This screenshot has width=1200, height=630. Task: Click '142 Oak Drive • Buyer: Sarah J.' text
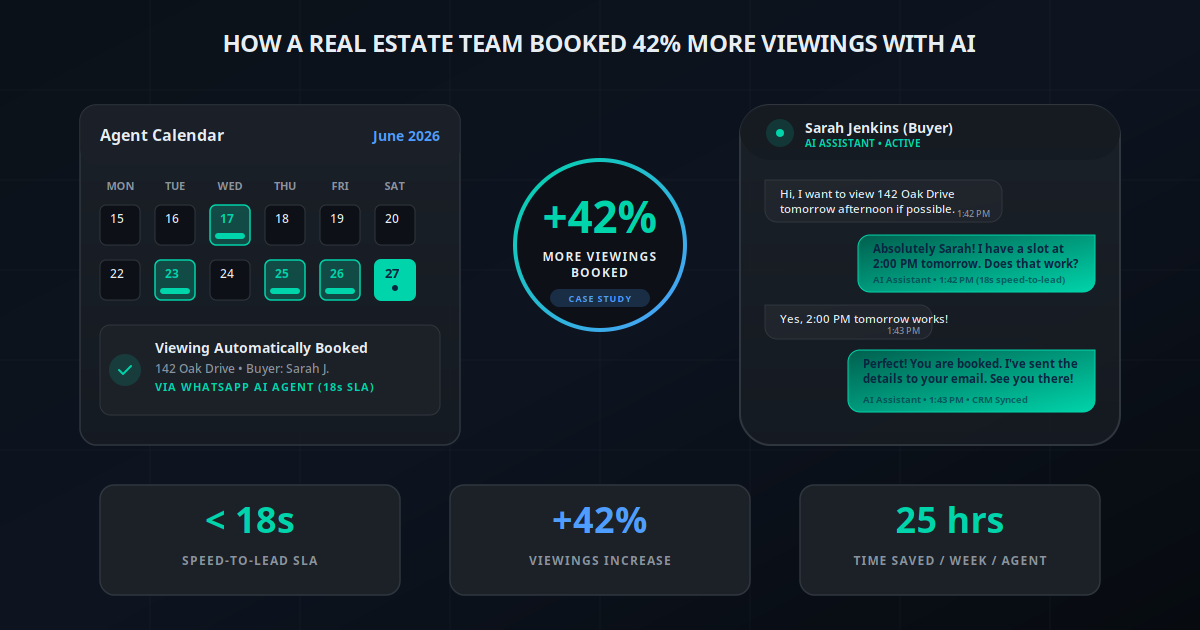242,368
